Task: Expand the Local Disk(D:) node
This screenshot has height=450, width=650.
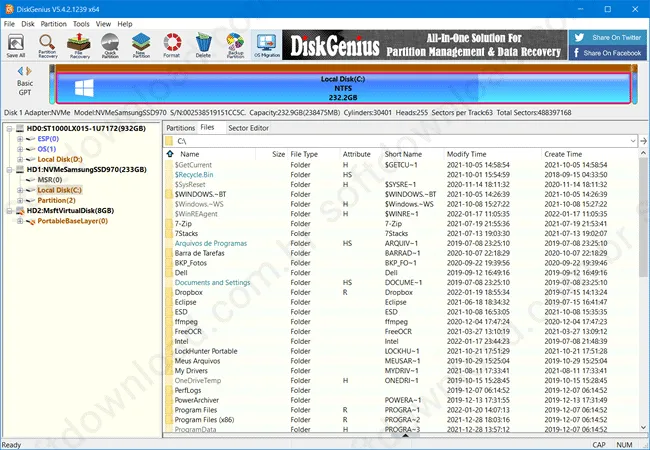Action: coord(19,160)
